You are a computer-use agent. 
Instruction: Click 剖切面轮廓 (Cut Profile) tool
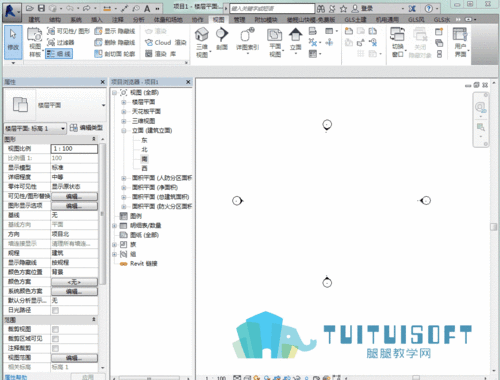tap(115, 54)
